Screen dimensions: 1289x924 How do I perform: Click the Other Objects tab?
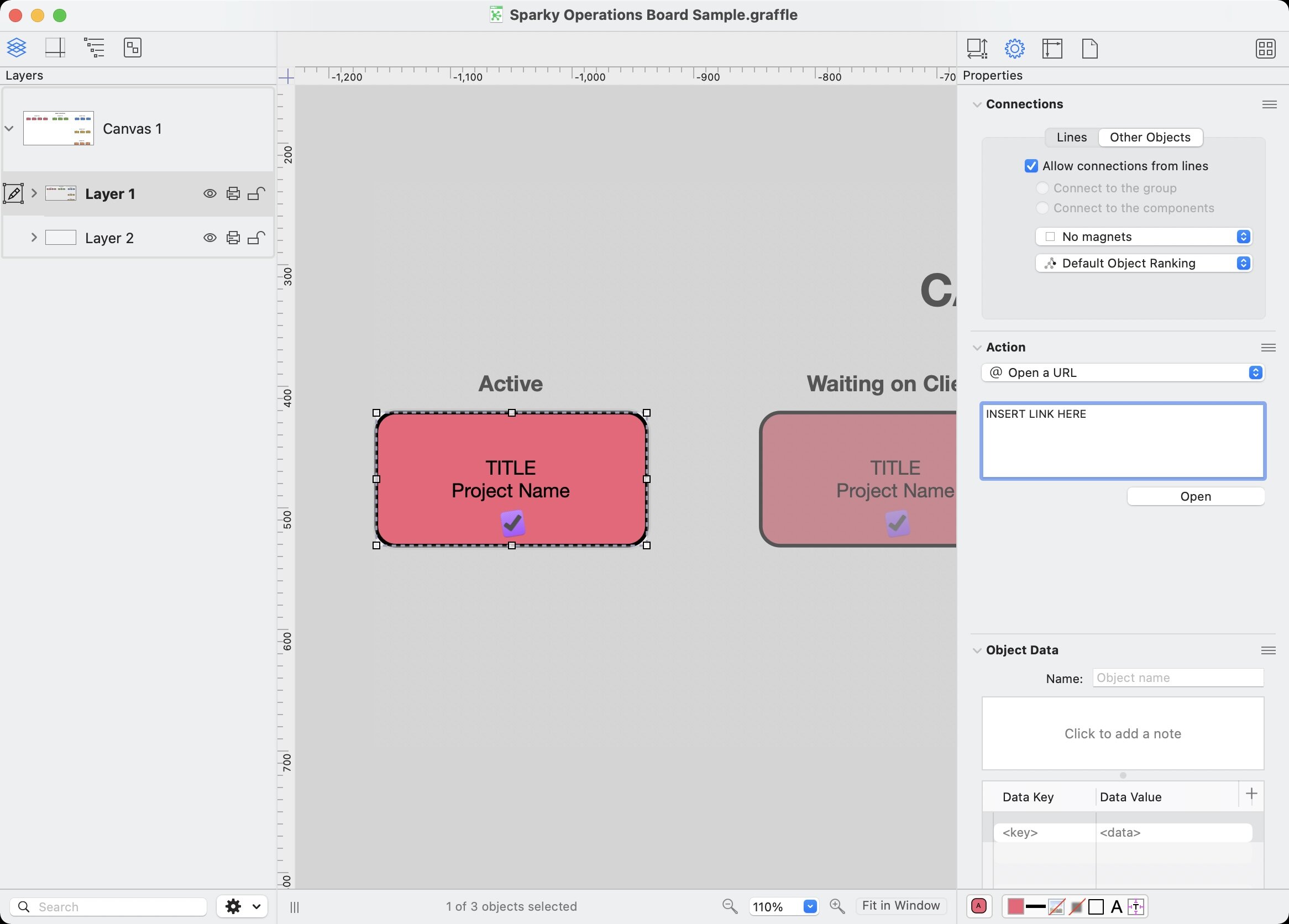tap(1150, 137)
